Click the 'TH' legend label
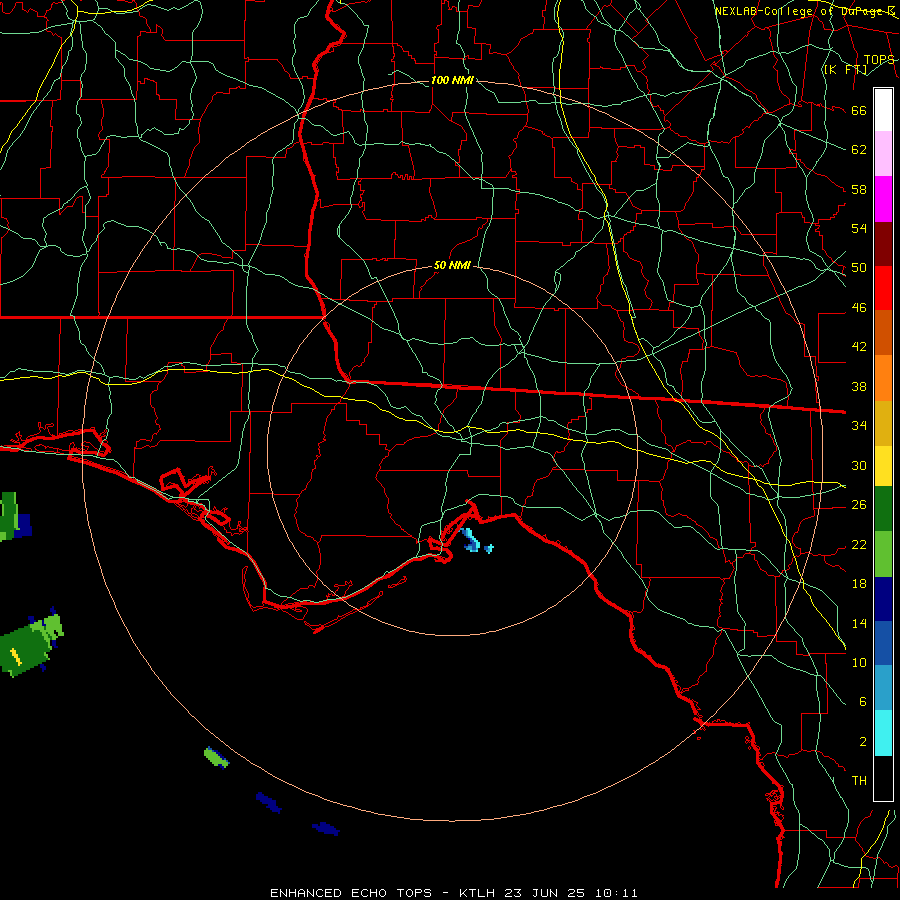 [859, 781]
